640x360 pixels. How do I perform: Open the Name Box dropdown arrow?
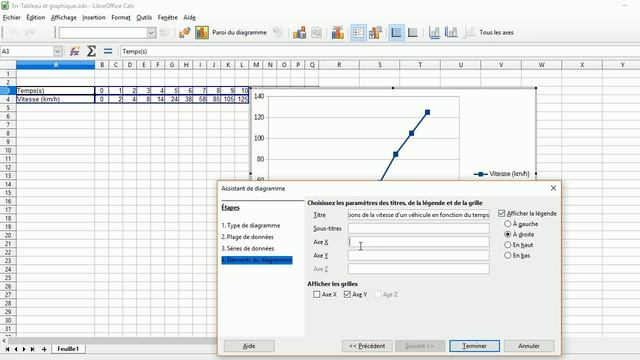(58, 51)
